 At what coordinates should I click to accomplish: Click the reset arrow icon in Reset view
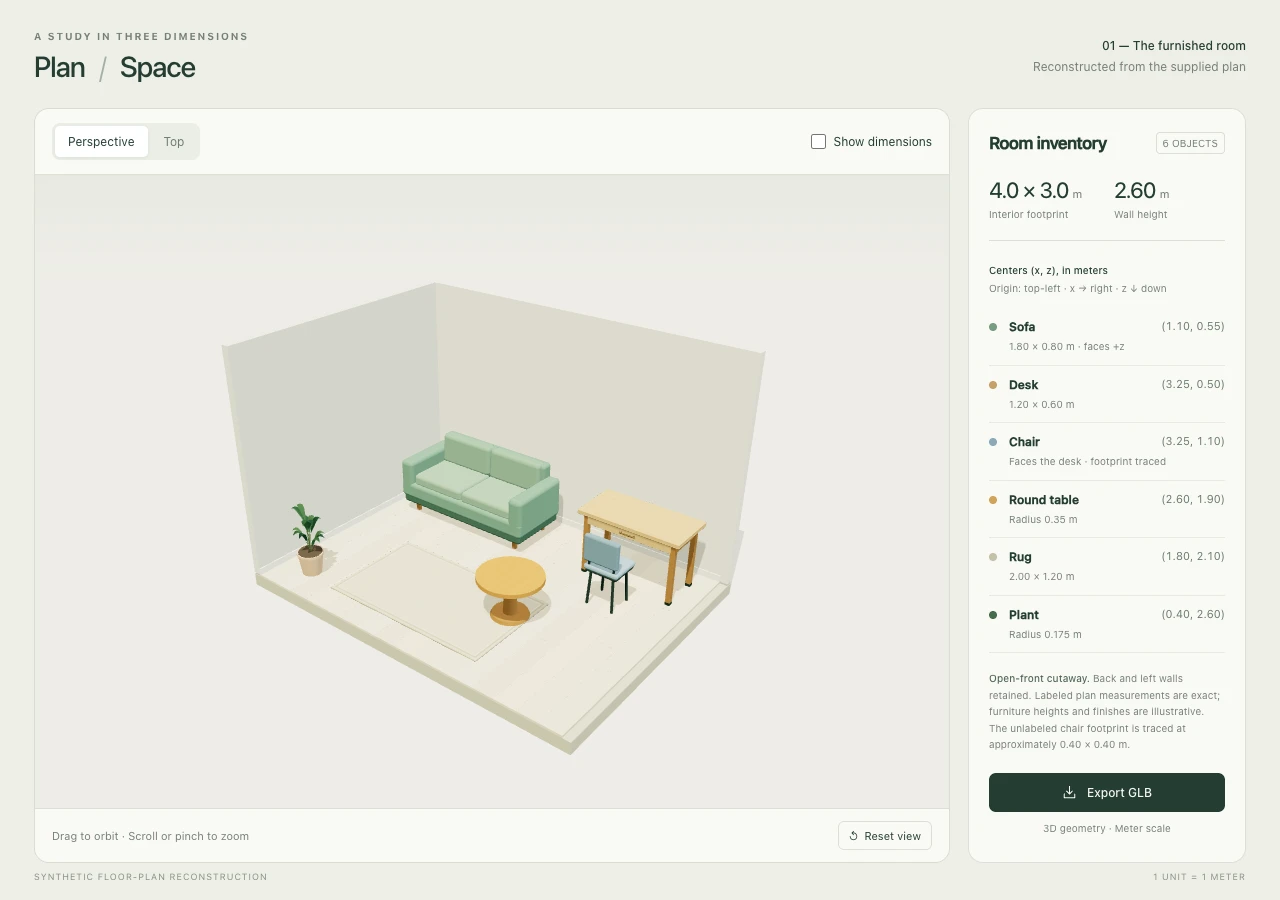pos(854,836)
